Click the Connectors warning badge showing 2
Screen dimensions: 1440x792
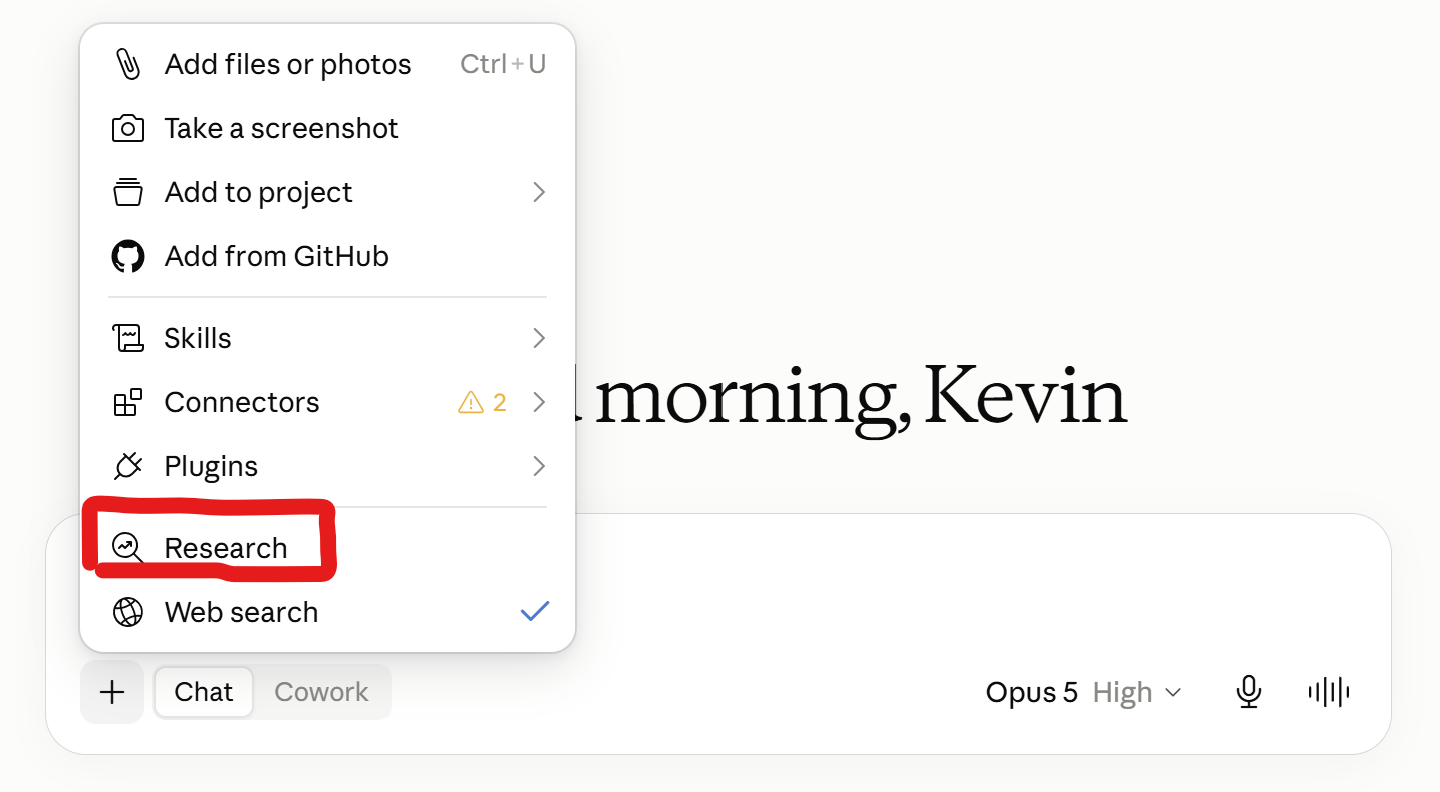[x=482, y=402]
